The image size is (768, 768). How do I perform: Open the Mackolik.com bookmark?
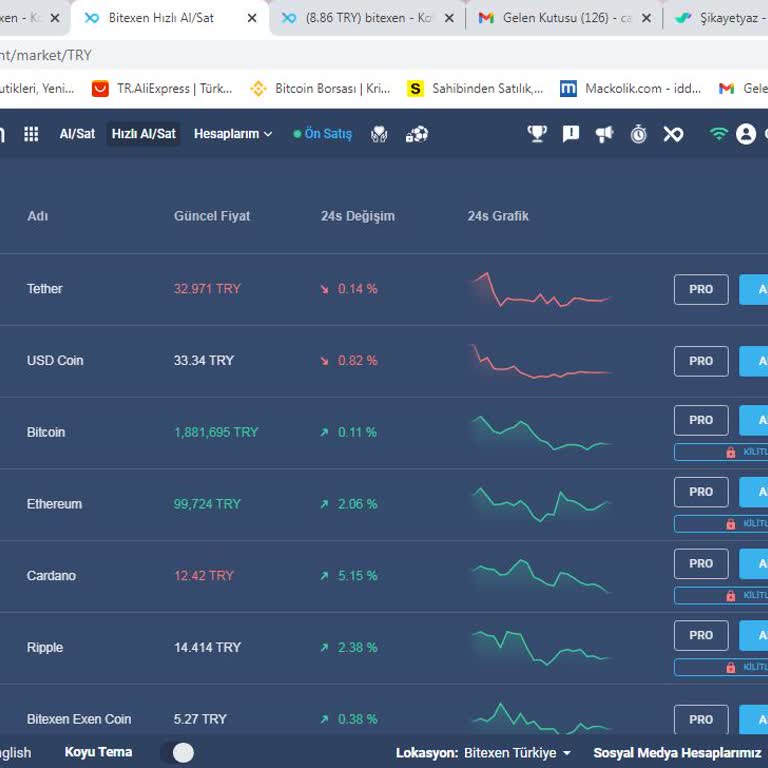click(x=630, y=89)
